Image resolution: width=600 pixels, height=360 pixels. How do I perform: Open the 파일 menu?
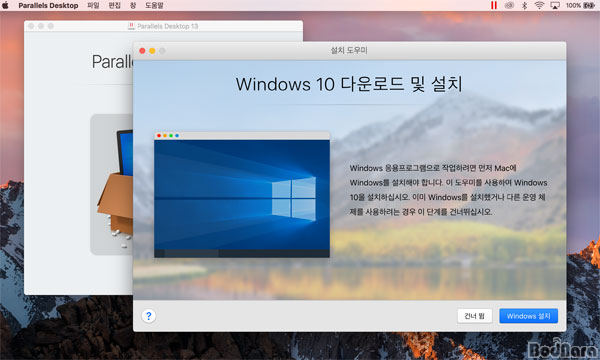click(x=93, y=5)
